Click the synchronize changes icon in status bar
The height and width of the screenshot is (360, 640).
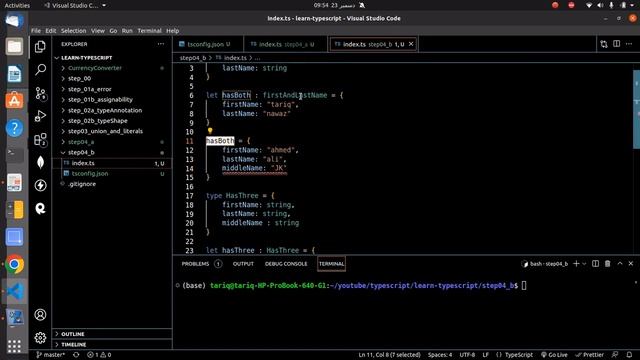tap(76, 355)
